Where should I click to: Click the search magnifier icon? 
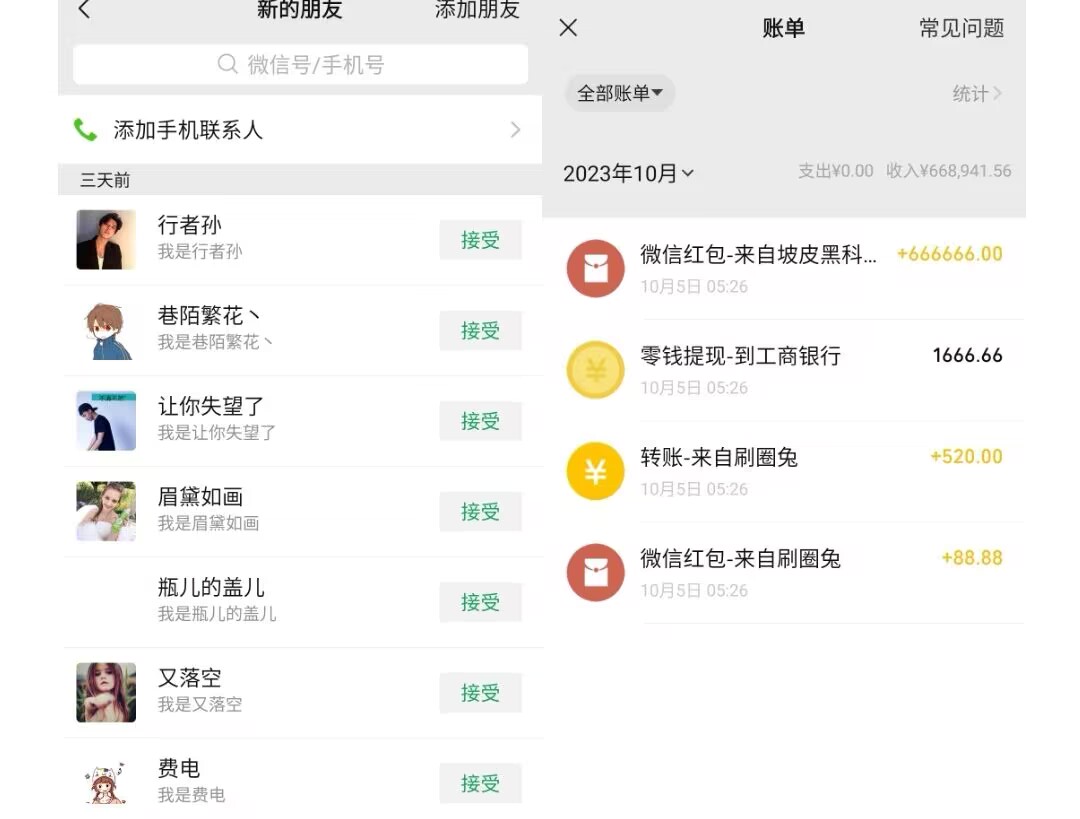pyautogui.click(x=228, y=64)
